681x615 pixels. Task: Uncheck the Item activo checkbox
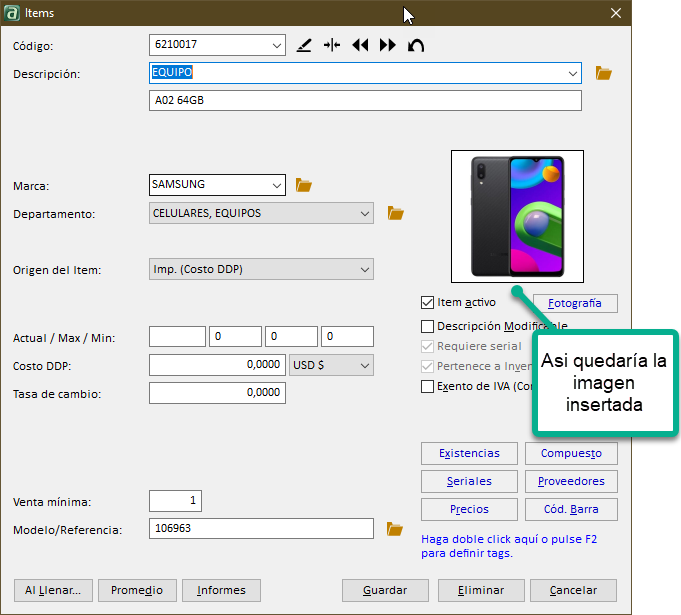click(428, 302)
